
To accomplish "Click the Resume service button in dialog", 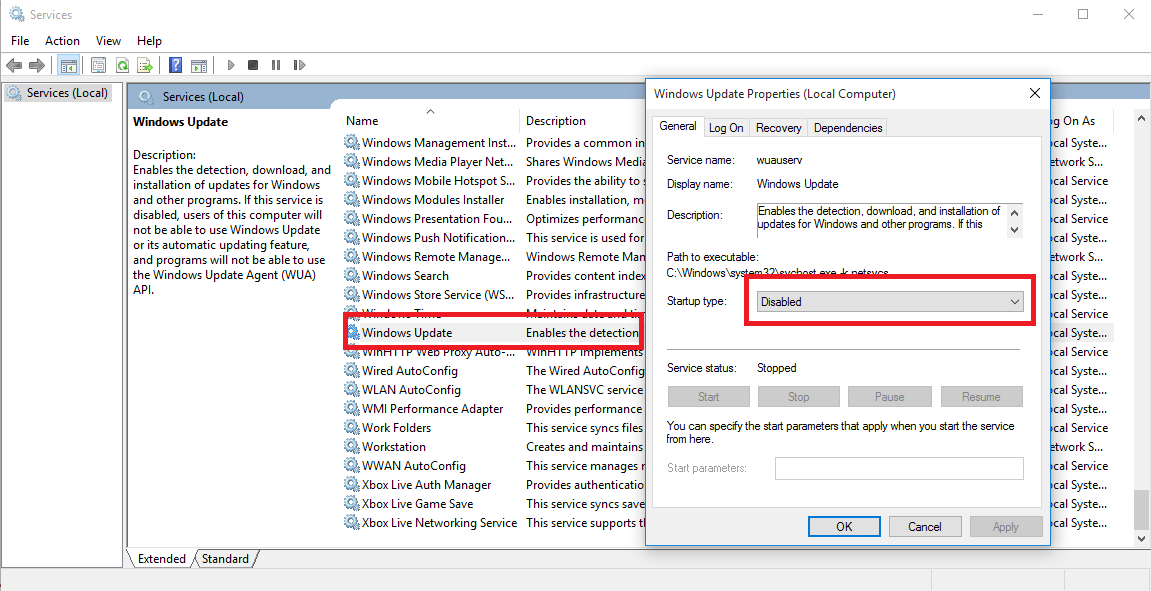I will (x=981, y=396).
